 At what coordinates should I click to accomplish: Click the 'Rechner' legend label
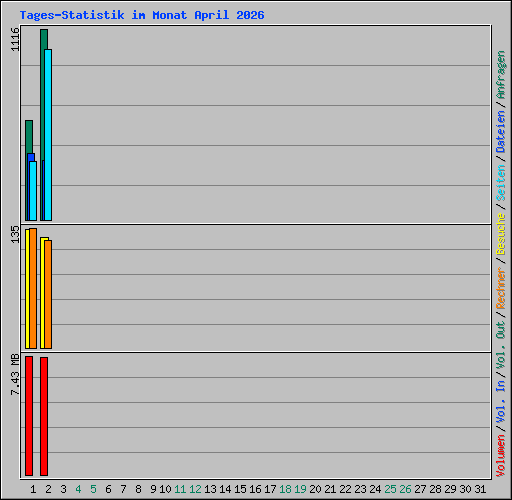click(x=501, y=288)
